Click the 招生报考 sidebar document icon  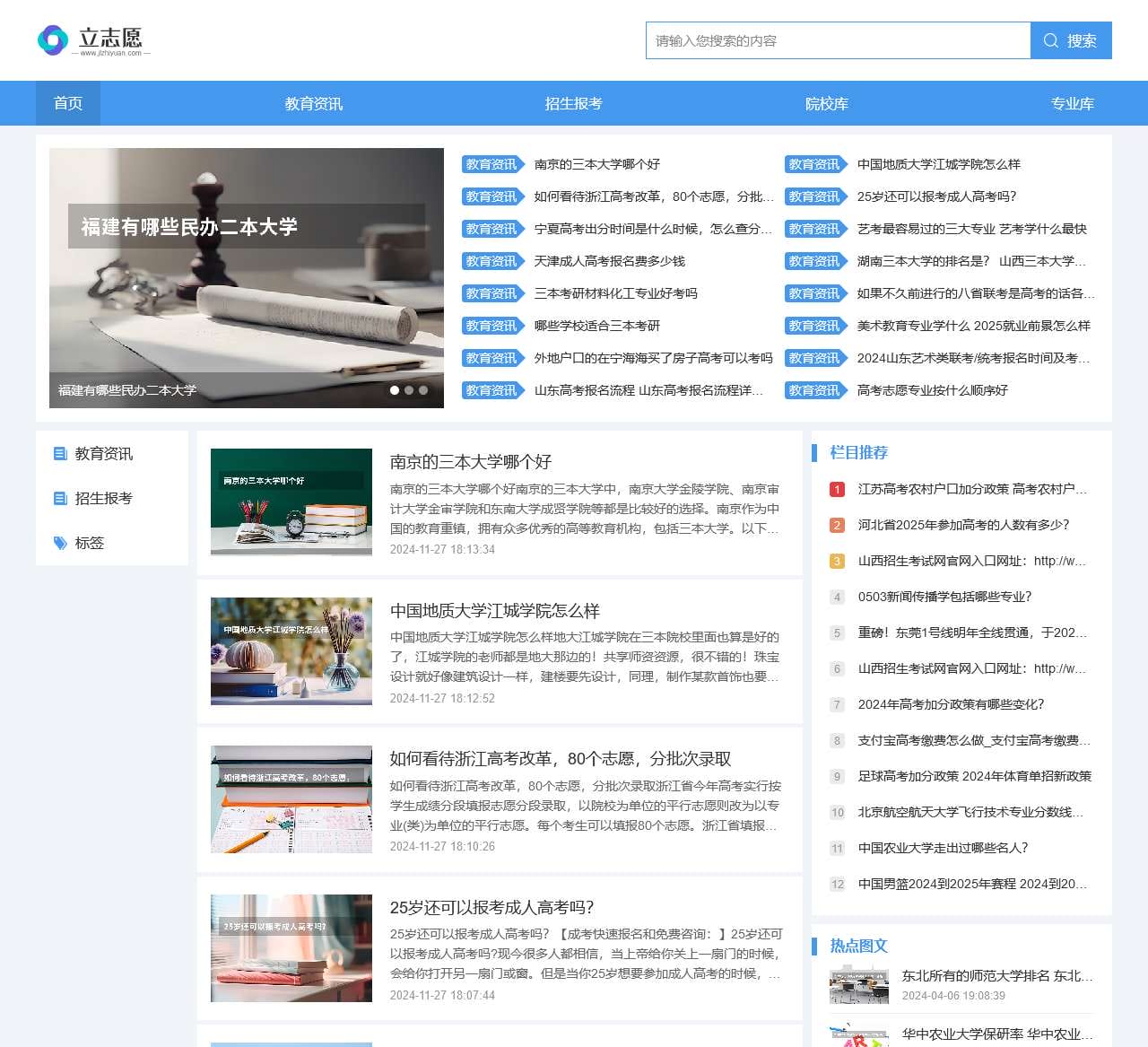[x=60, y=499]
